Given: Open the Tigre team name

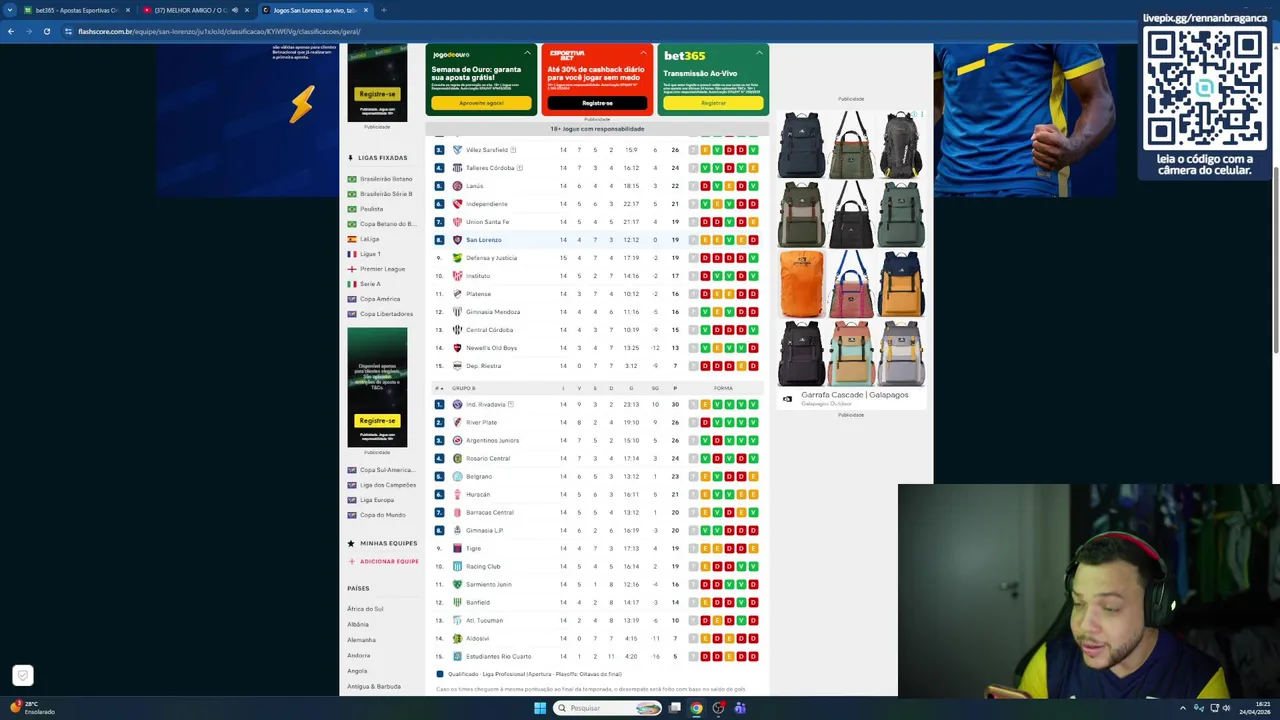Looking at the screenshot, I should tap(473, 548).
